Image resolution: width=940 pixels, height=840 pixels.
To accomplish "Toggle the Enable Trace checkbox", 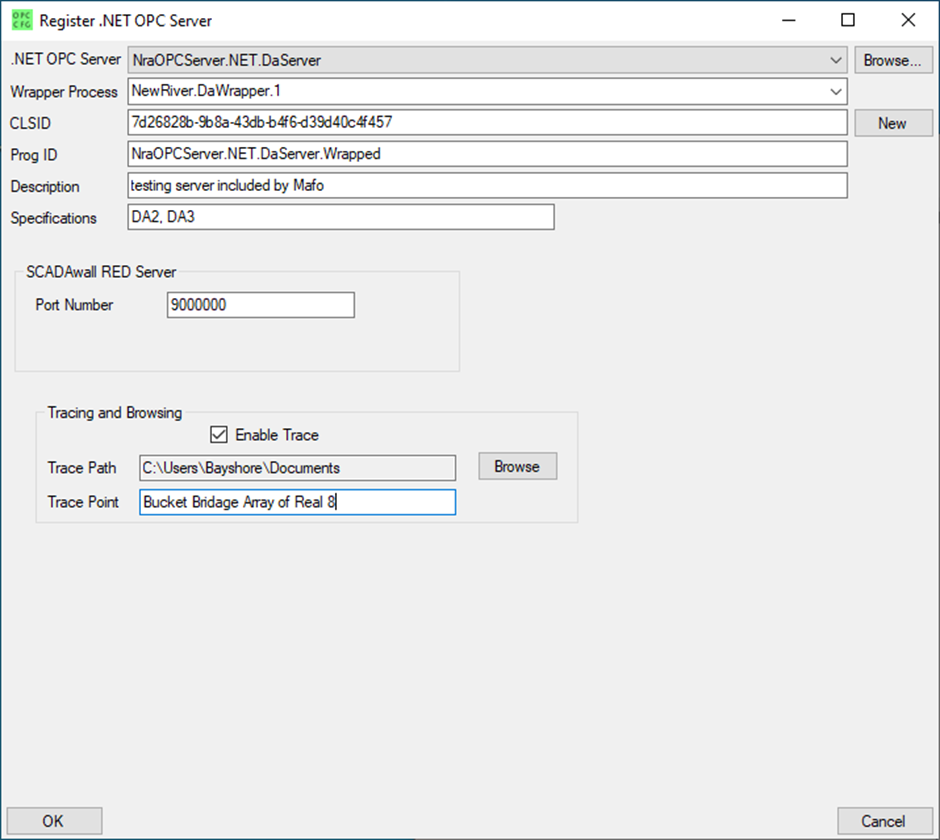I will point(219,435).
